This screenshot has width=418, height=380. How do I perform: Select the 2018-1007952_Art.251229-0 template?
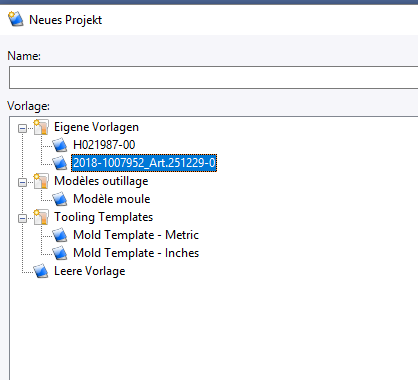tap(144, 163)
